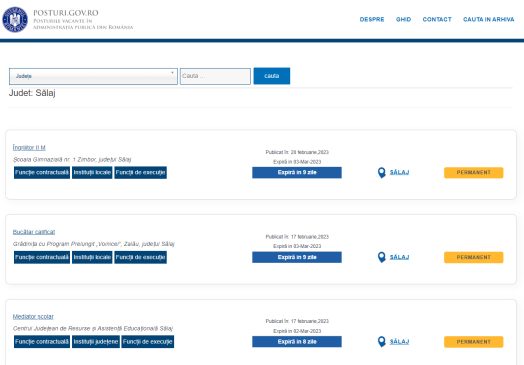
Task: Click PERMANENT badge in Mediator școlar card
Action: pyautogui.click(x=474, y=342)
